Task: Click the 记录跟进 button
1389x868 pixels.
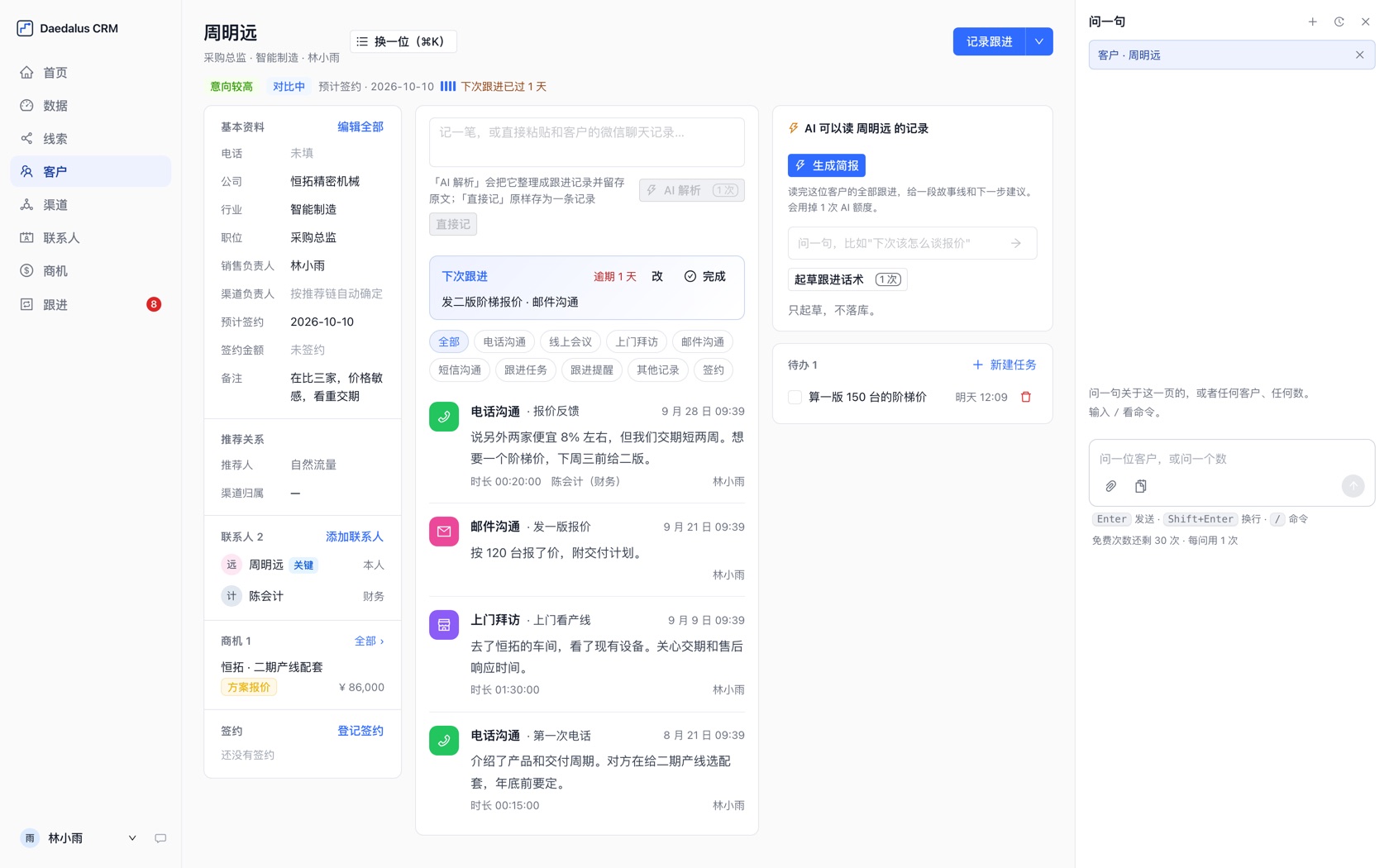Action: (x=989, y=41)
